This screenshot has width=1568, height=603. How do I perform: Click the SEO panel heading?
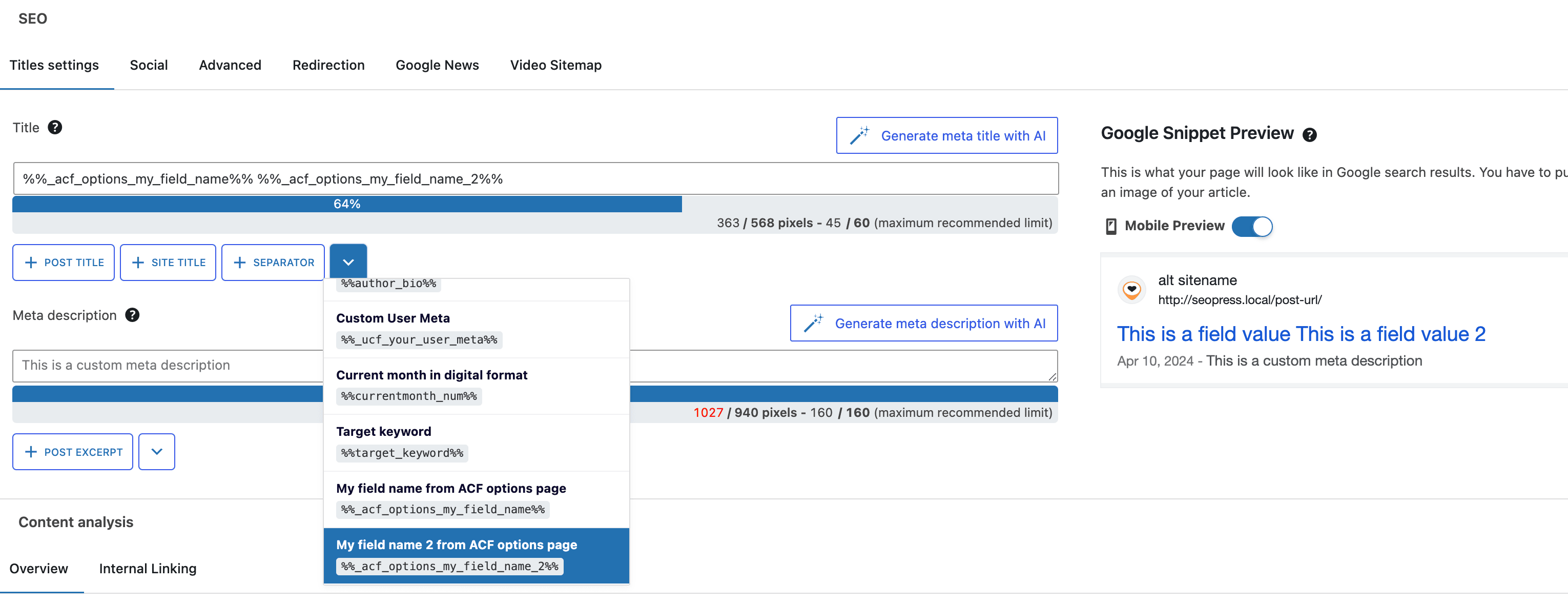pos(33,18)
